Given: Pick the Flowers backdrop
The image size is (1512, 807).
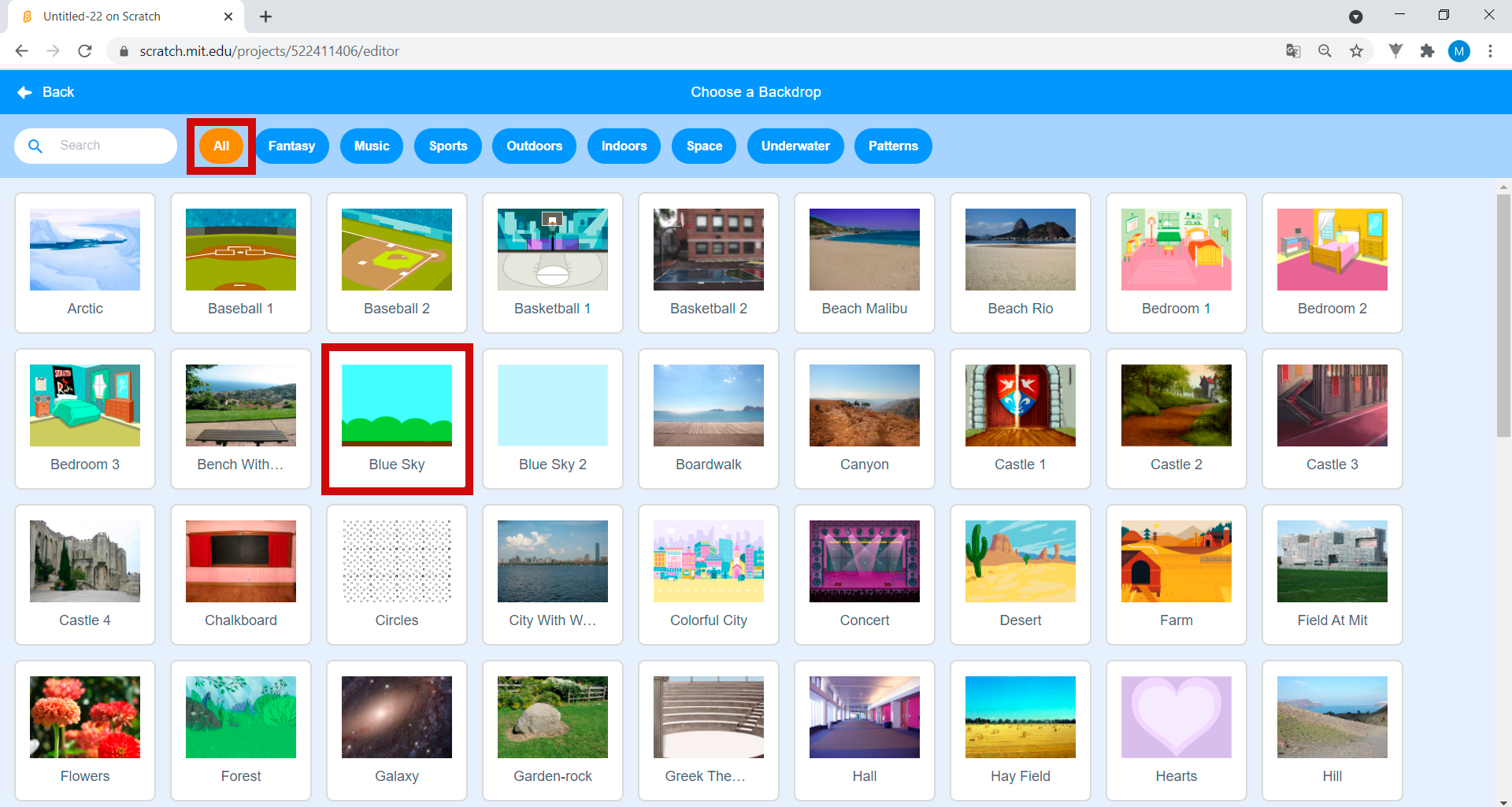Looking at the screenshot, I should (x=85, y=731).
